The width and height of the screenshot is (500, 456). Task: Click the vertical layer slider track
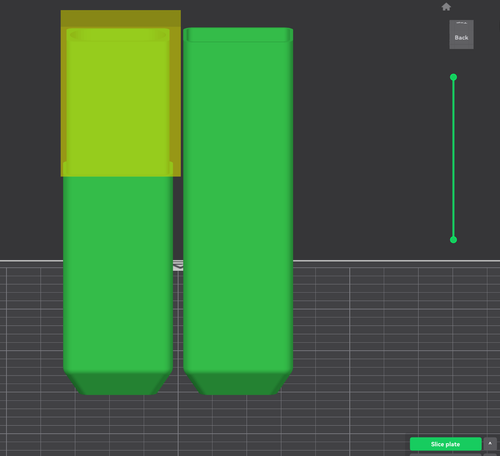[x=453, y=158]
